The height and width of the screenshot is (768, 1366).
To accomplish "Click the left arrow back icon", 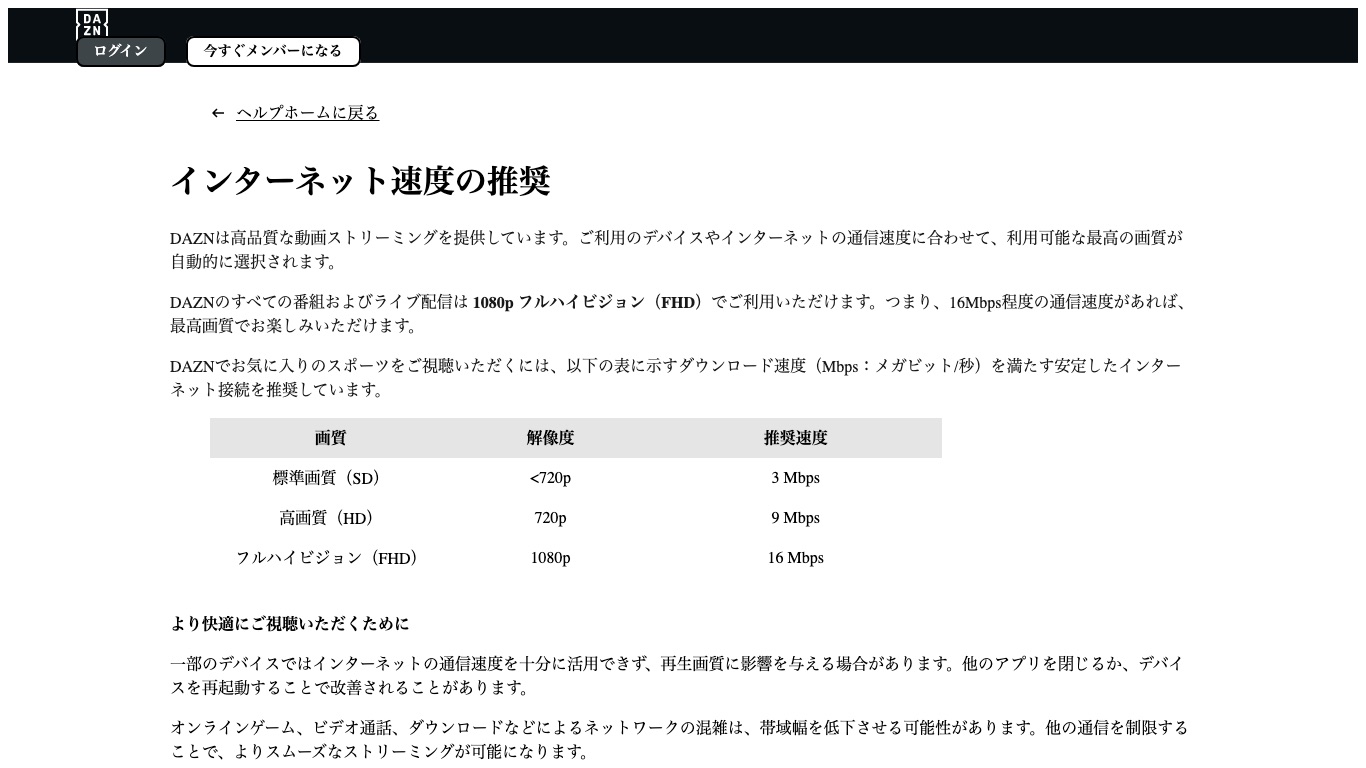I will tap(218, 113).
